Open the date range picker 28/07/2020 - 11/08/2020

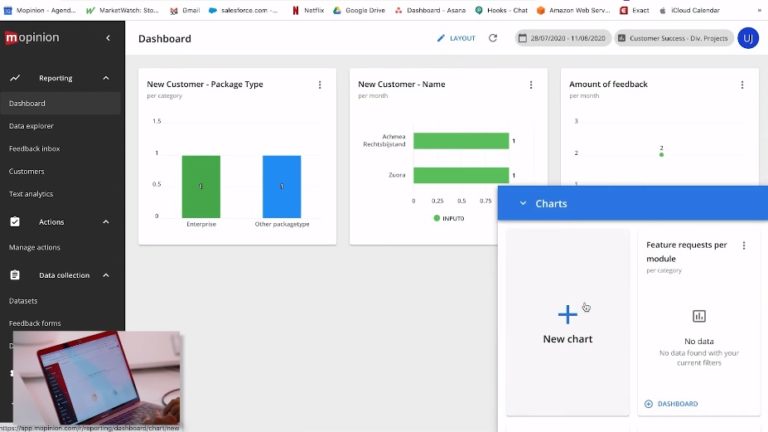click(x=561, y=38)
